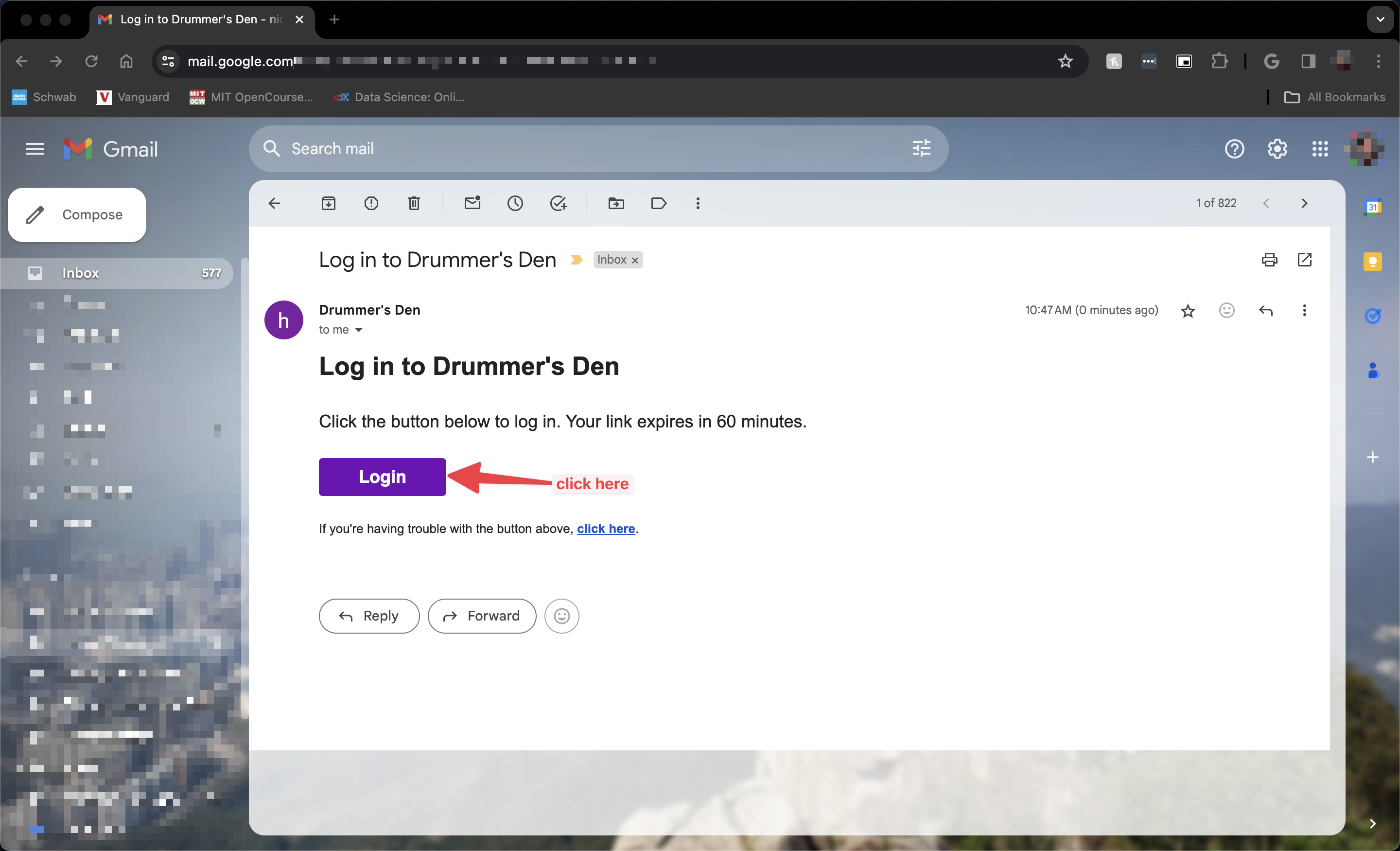Screen dimensions: 1400x851
Task: Open Gmail Settings gear
Action: click(x=1277, y=149)
